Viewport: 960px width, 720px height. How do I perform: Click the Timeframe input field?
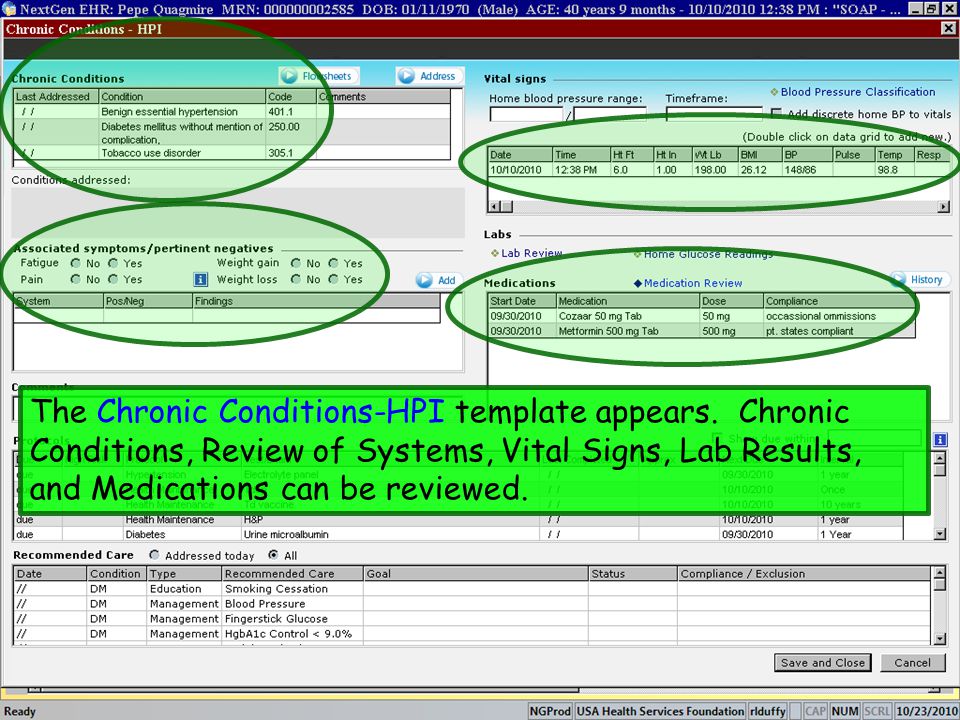click(x=714, y=114)
